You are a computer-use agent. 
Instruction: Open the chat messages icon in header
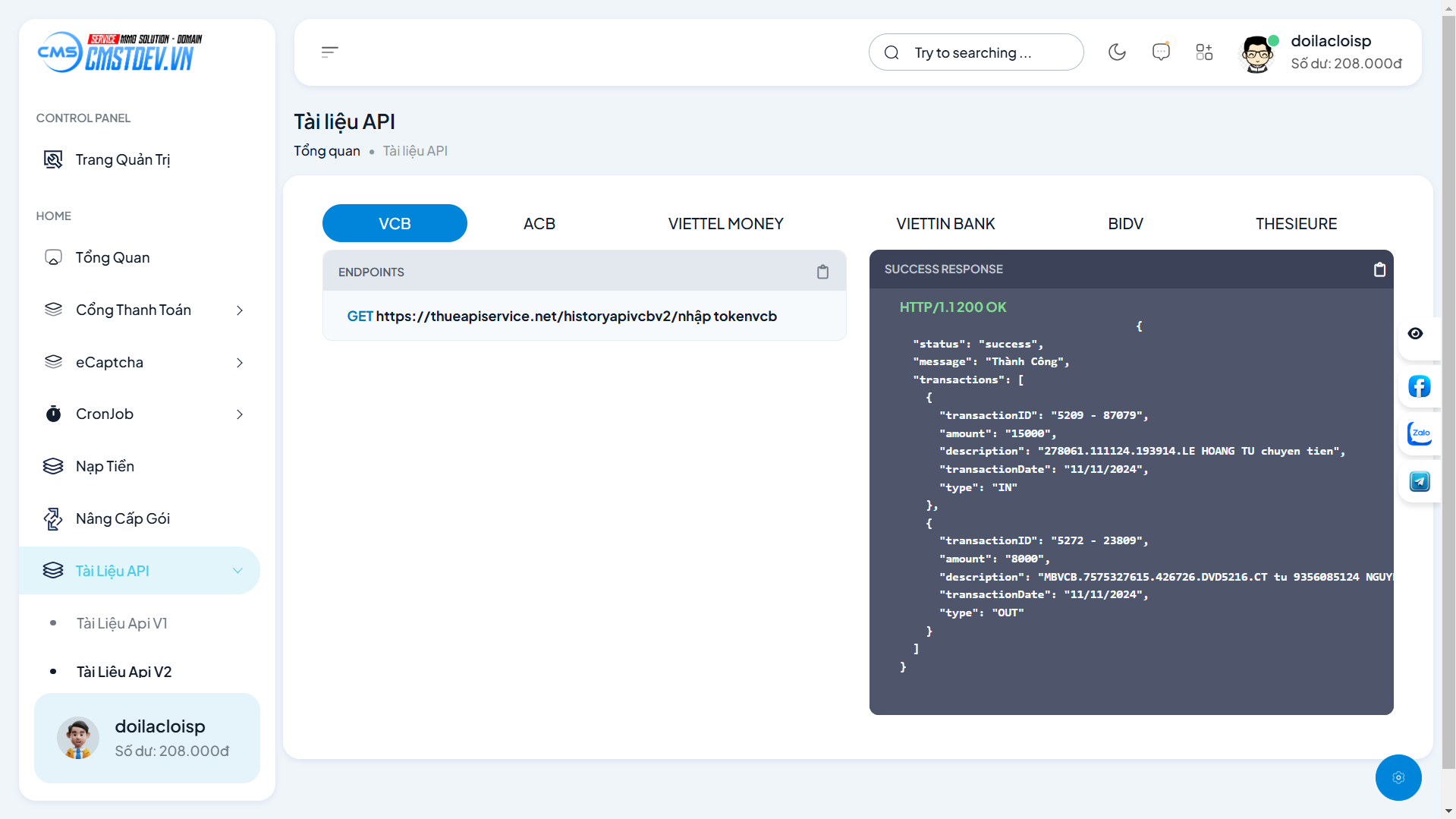tap(1160, 52)
